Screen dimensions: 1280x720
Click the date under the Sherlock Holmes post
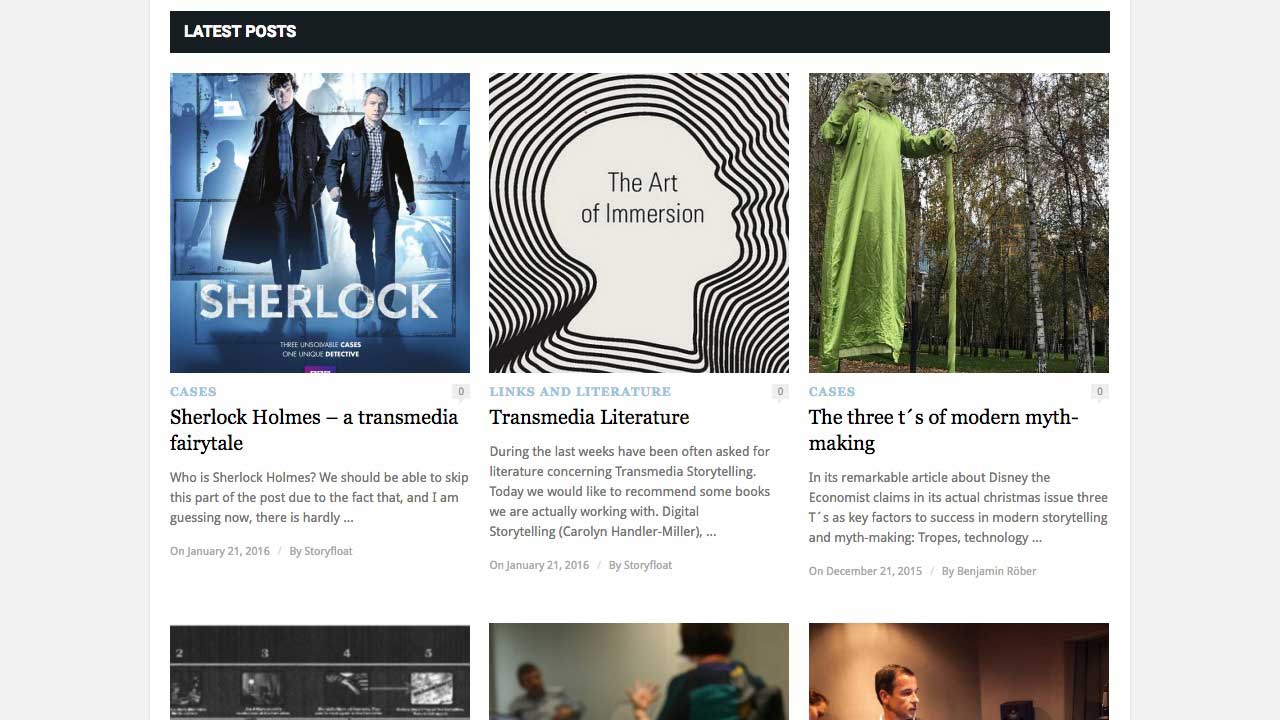[220, 551]
